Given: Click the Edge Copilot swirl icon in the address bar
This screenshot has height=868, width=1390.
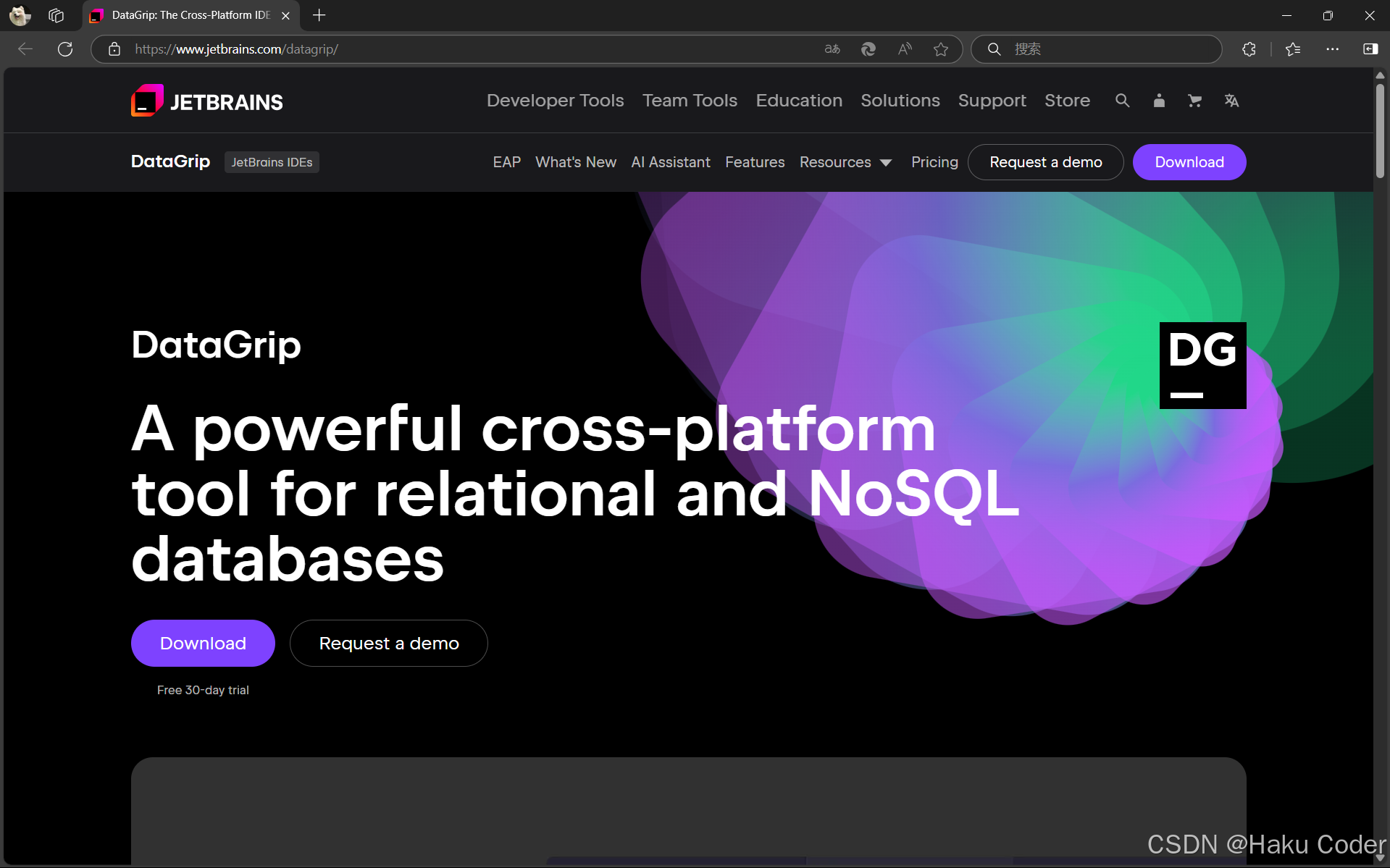Looking at the screenshot, I should pyautogui.click(x=868, y=49).
